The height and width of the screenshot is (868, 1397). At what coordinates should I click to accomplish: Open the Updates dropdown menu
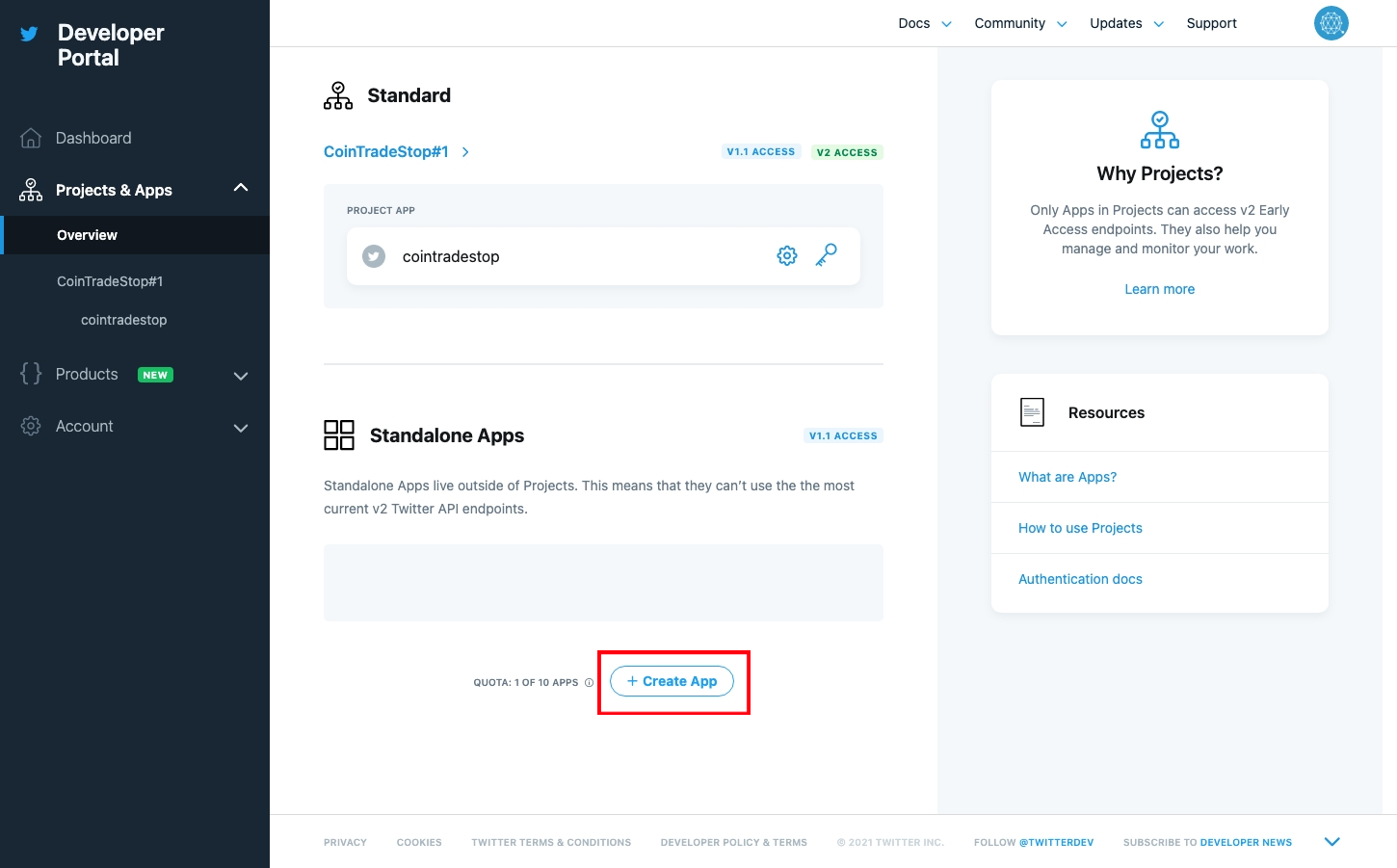1126,23
